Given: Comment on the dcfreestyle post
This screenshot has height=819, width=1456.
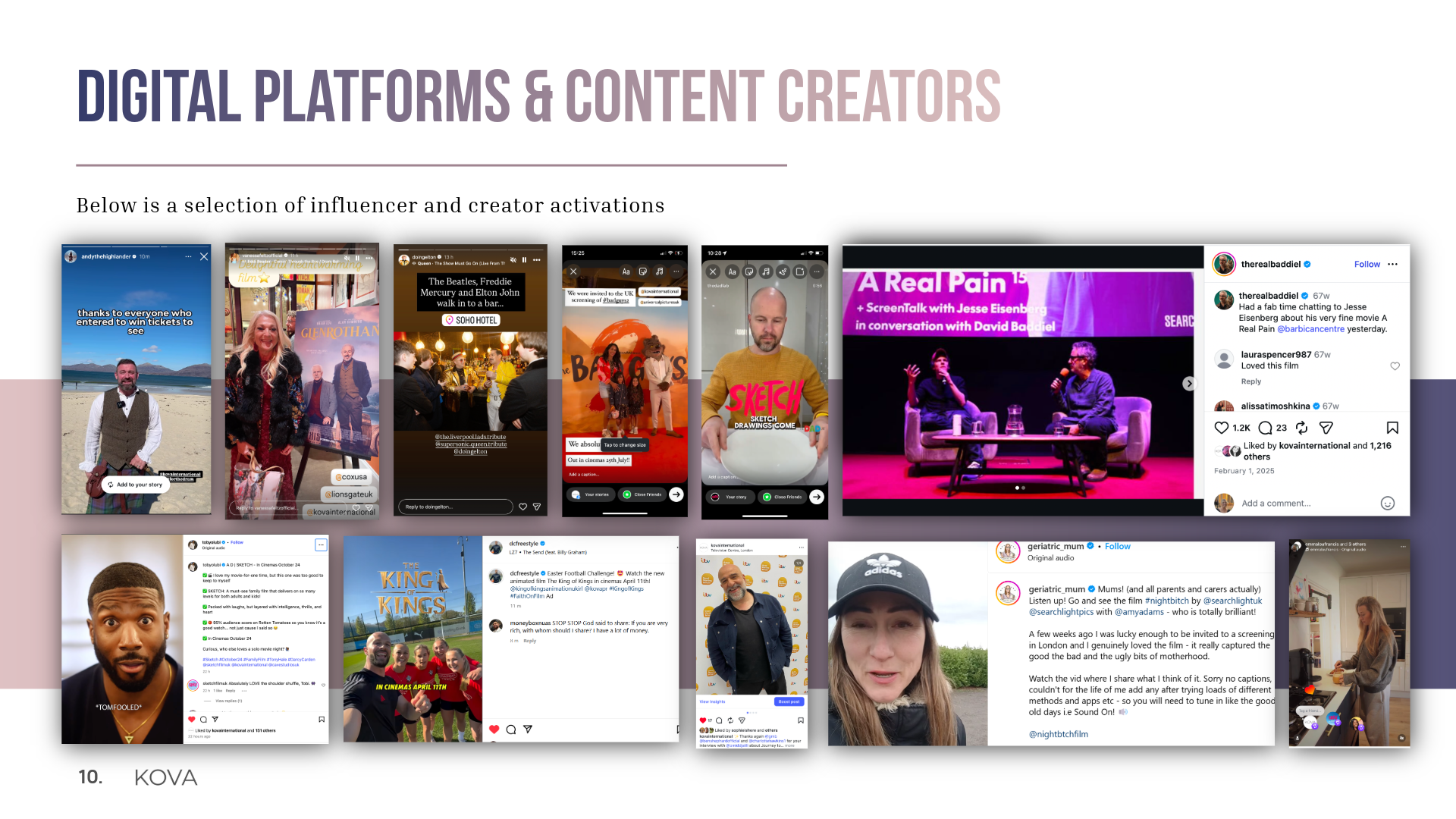Looking at the screenshot, I should (511, 730).
